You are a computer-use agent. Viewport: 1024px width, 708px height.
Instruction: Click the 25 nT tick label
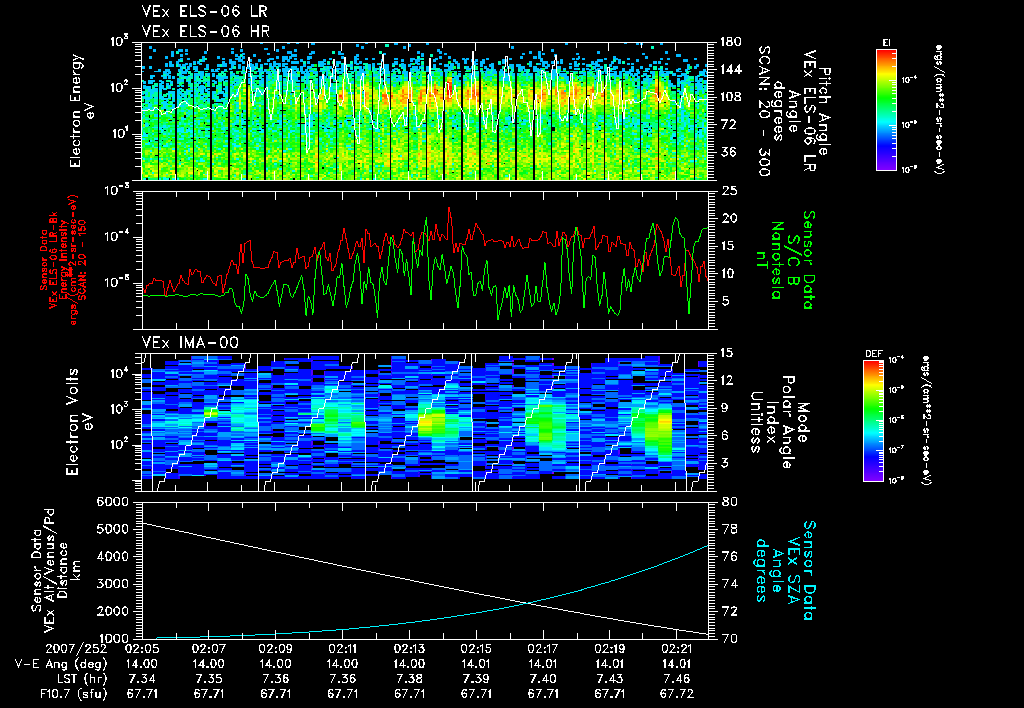(x=728, y=191)
